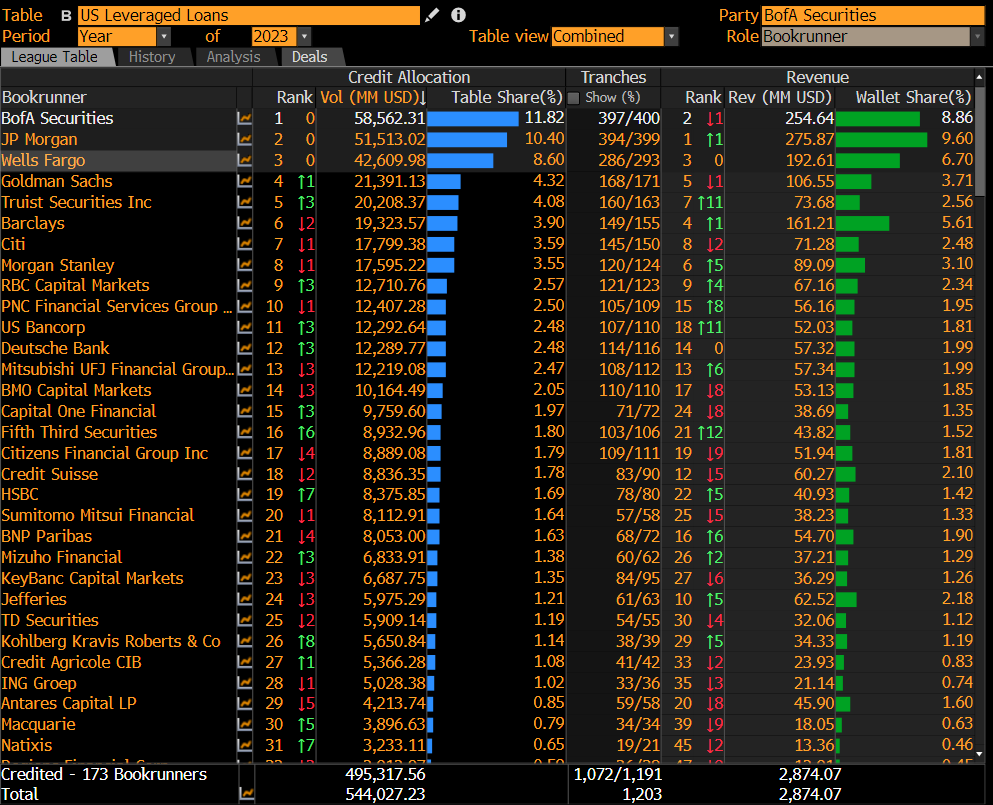Click Citizens Financial Group Inc name
Image resolution: width=993 pixels, height=805 pixels.
click(104, 453)
